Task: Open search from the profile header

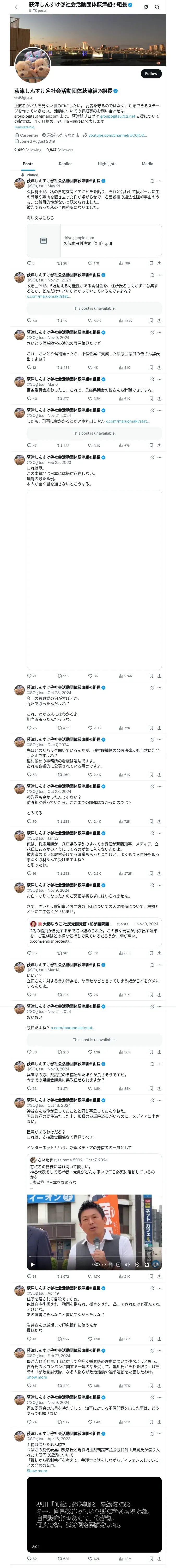Action: [157, 7]
